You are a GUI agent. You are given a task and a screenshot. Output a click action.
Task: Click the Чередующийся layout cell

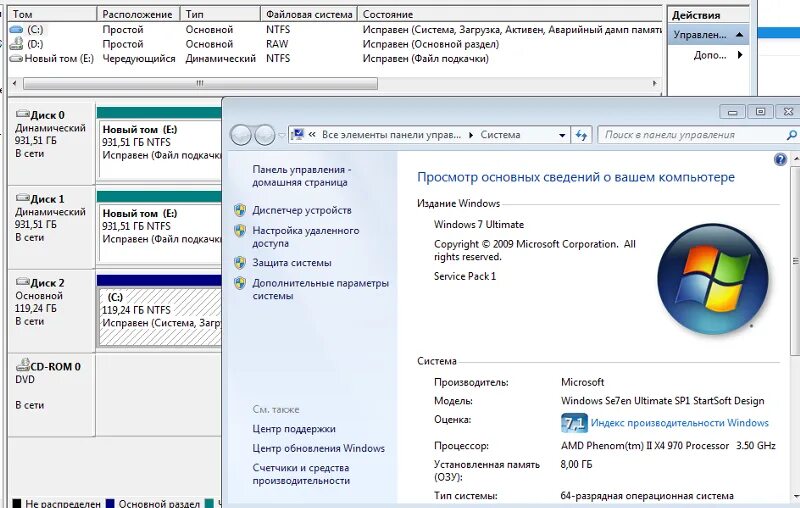pyautogui.click(x=139, y=59)
